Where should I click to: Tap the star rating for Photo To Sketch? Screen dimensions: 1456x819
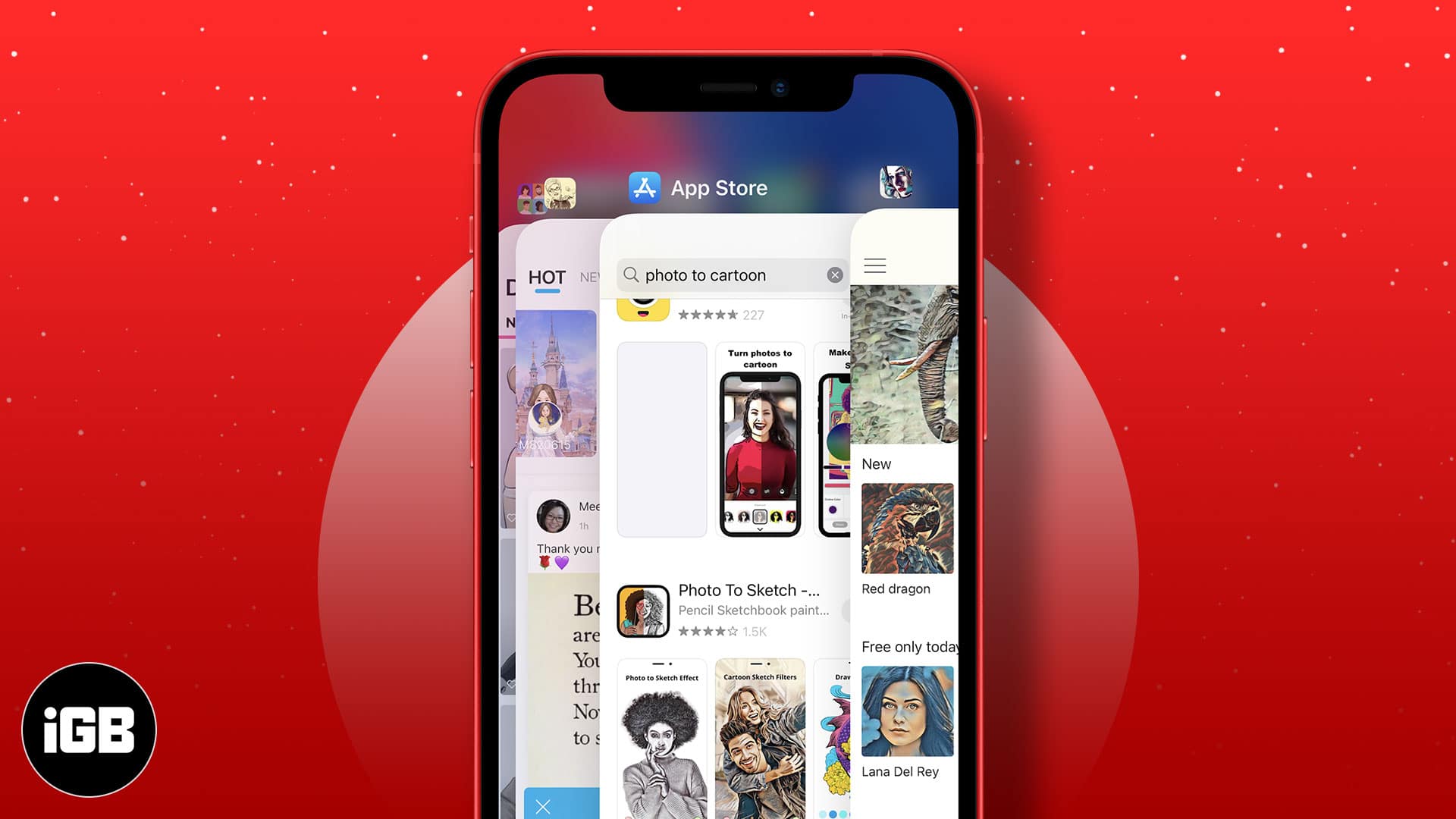(706, 631)
